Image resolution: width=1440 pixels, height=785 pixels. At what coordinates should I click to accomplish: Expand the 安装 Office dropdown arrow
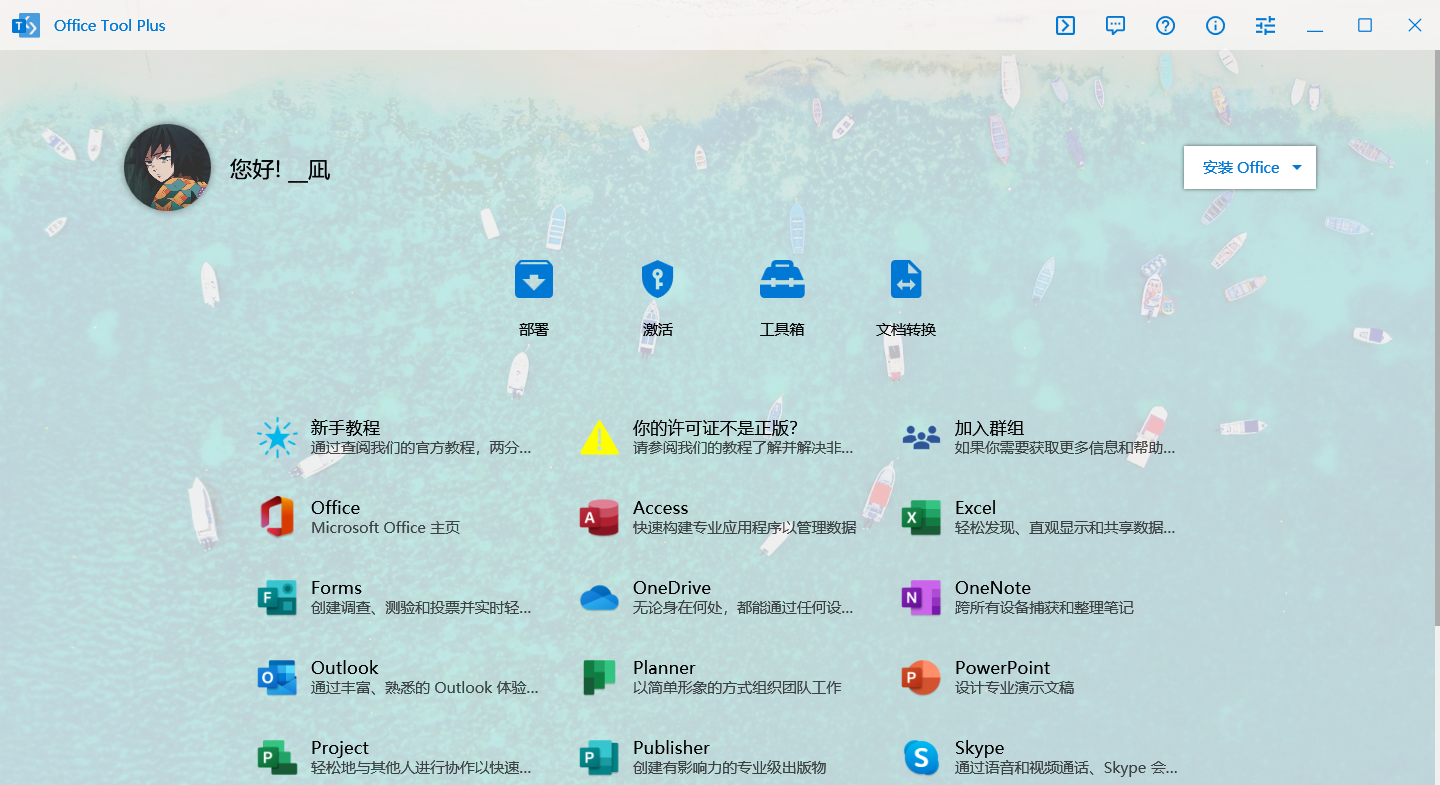click(x=1297, y=167)
